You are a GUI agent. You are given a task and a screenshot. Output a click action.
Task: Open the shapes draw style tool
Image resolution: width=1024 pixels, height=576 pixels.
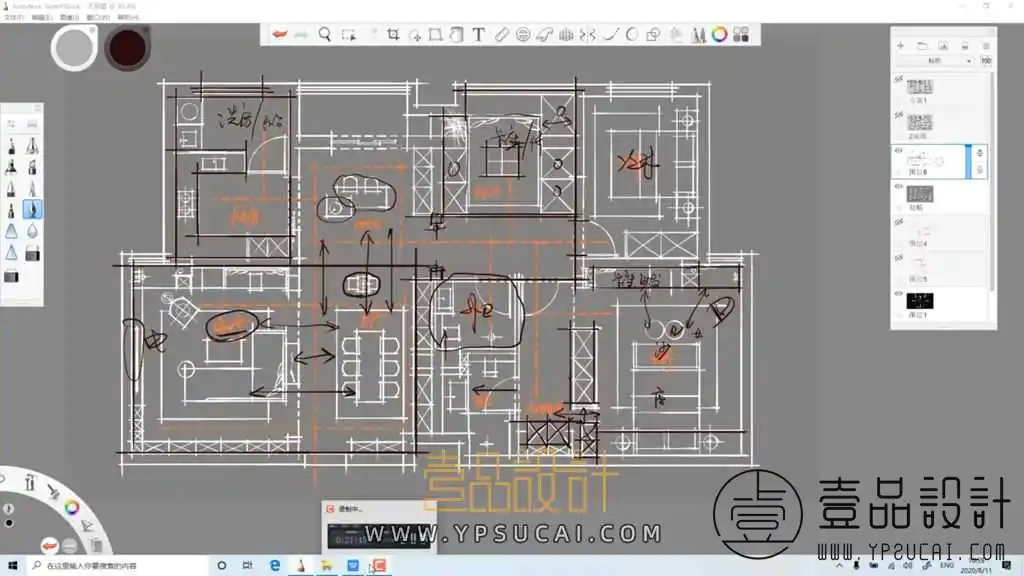[653, 35]
